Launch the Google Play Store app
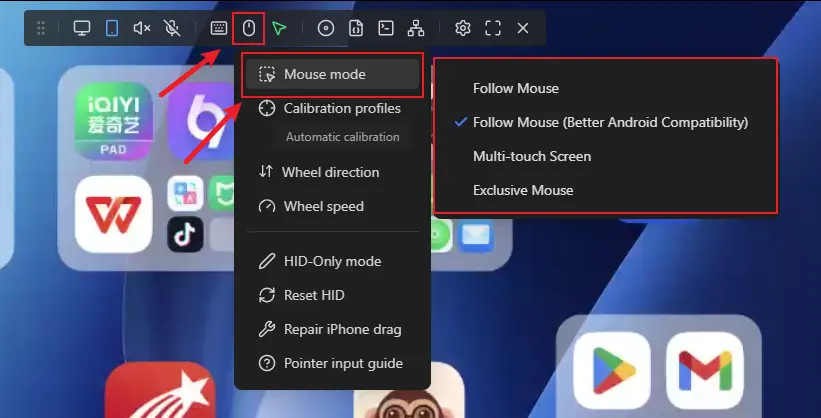821x418 pixels. pos(612,371)
